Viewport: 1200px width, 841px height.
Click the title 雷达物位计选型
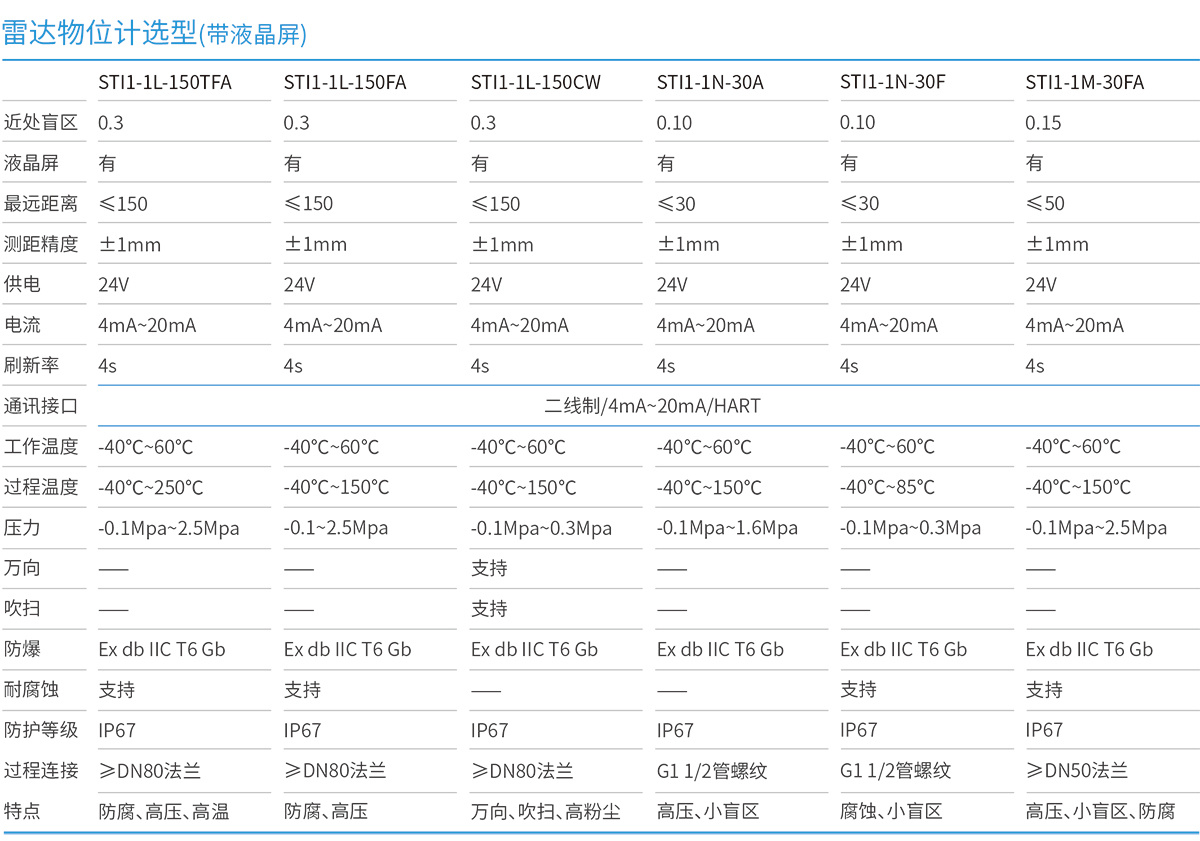pos(99,32)
